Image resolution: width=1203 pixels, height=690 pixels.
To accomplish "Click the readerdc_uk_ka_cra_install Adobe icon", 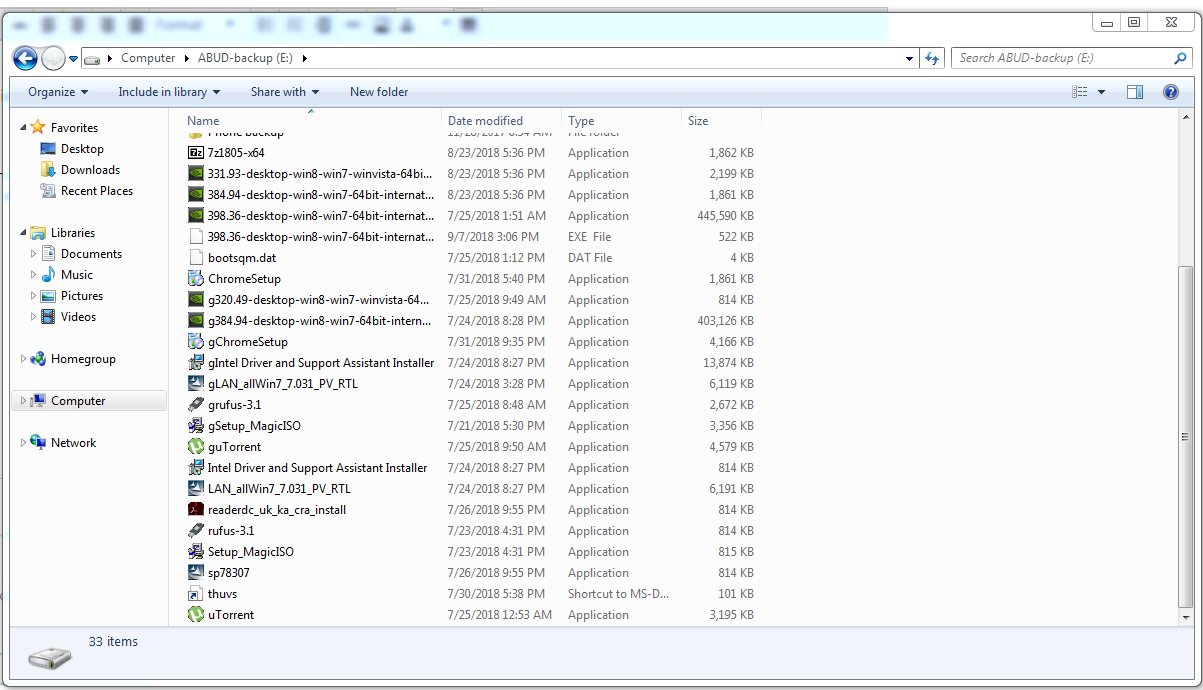I will pos(196,510).
